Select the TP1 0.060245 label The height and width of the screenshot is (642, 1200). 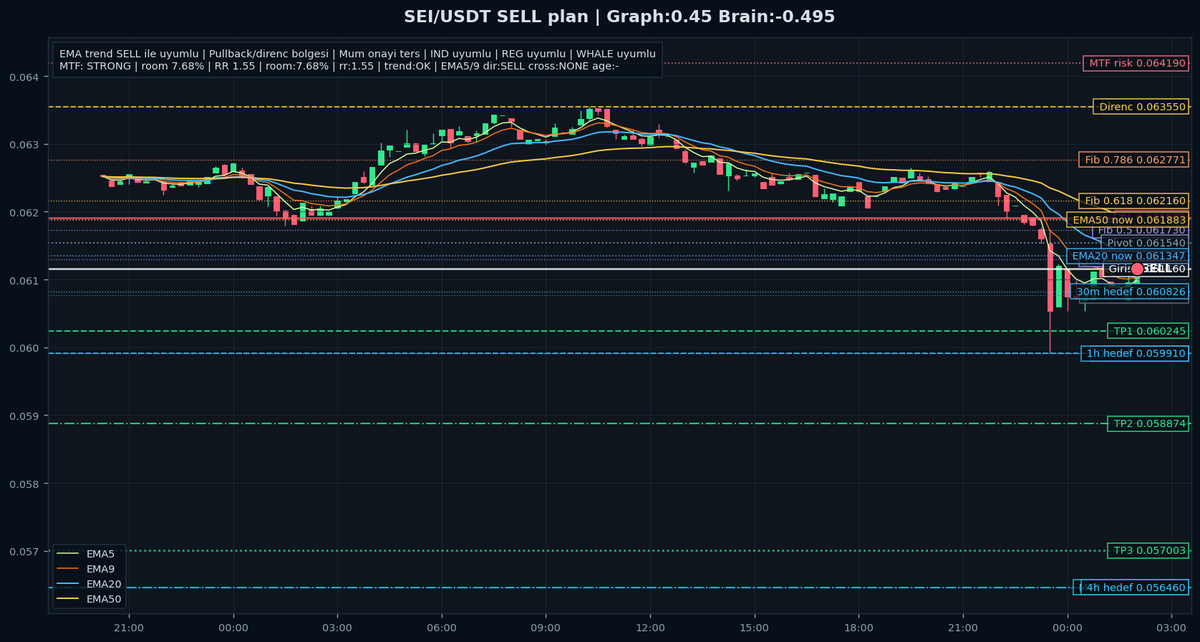1149,331
